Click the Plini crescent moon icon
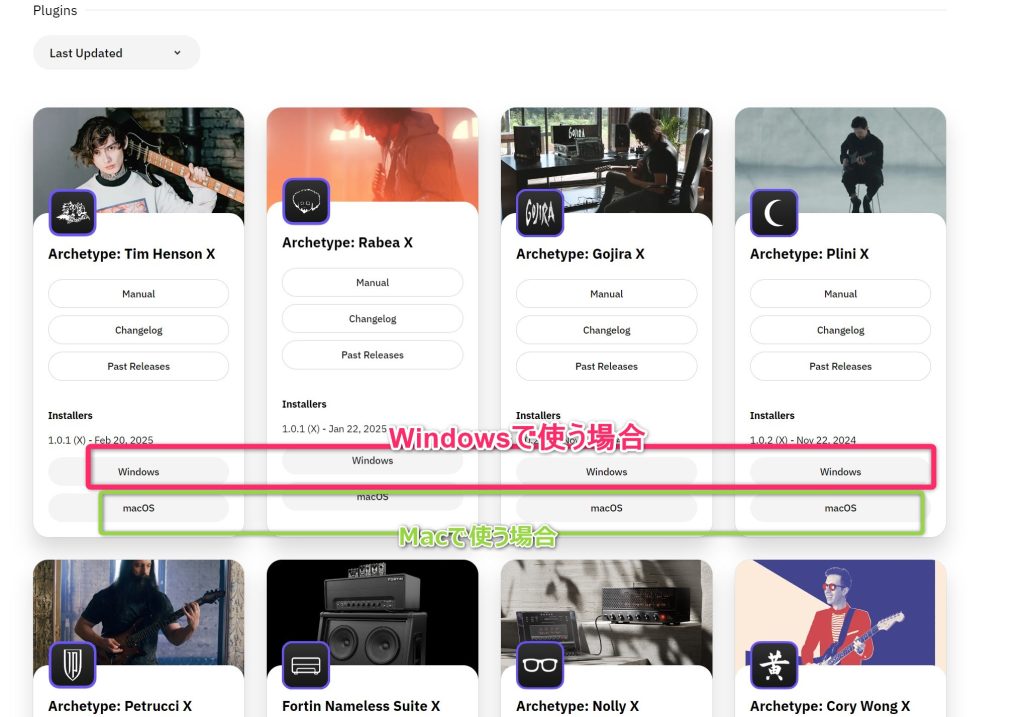 [774, 212]
